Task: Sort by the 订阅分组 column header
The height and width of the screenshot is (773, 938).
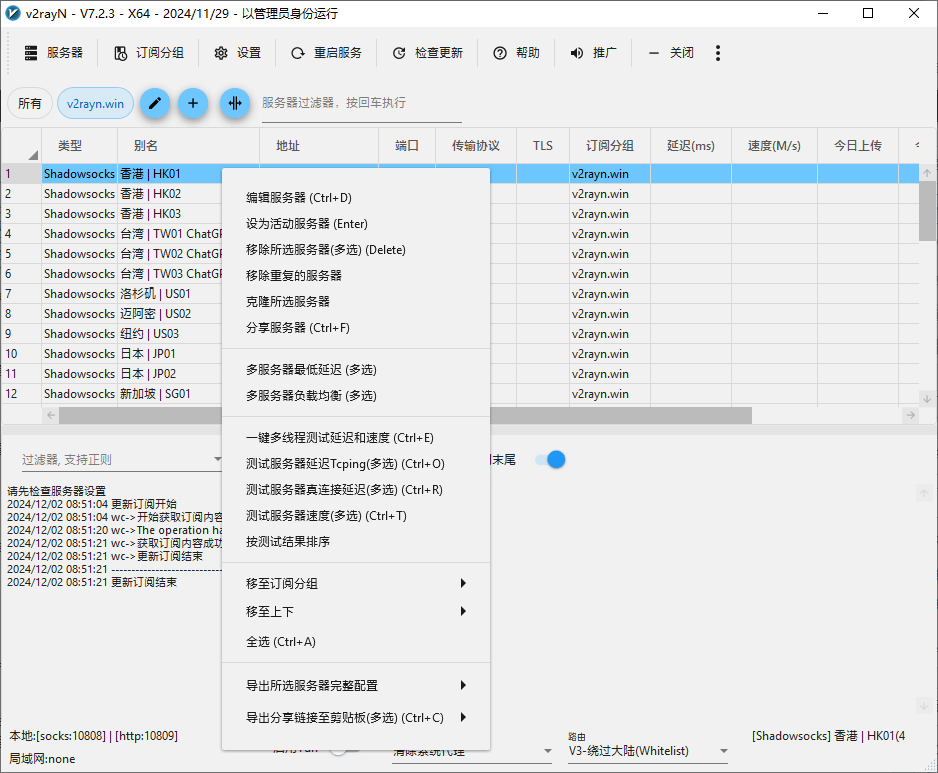Action: coord(610,145)
